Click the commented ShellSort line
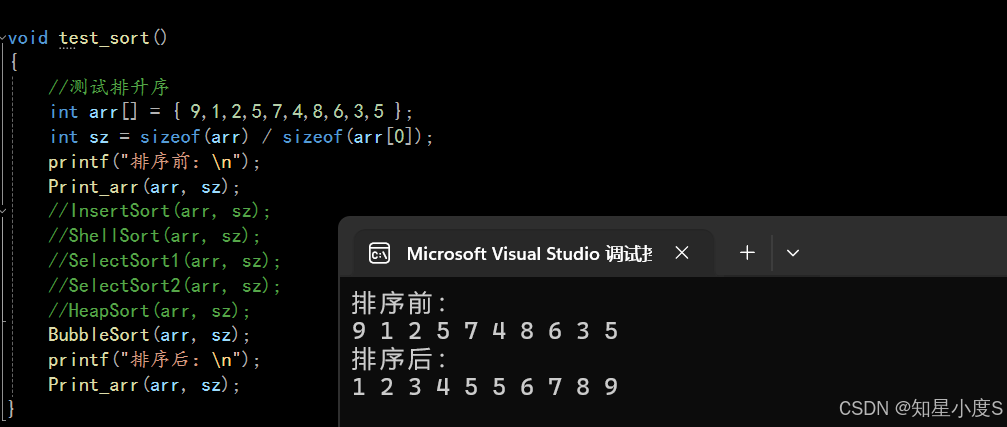The image size is (1007, 427). (154, 236)
